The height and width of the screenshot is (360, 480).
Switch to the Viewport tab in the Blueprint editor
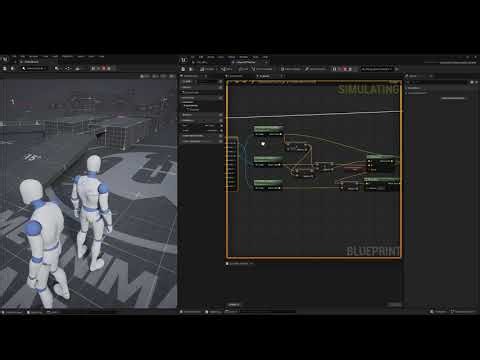[235, 76]
